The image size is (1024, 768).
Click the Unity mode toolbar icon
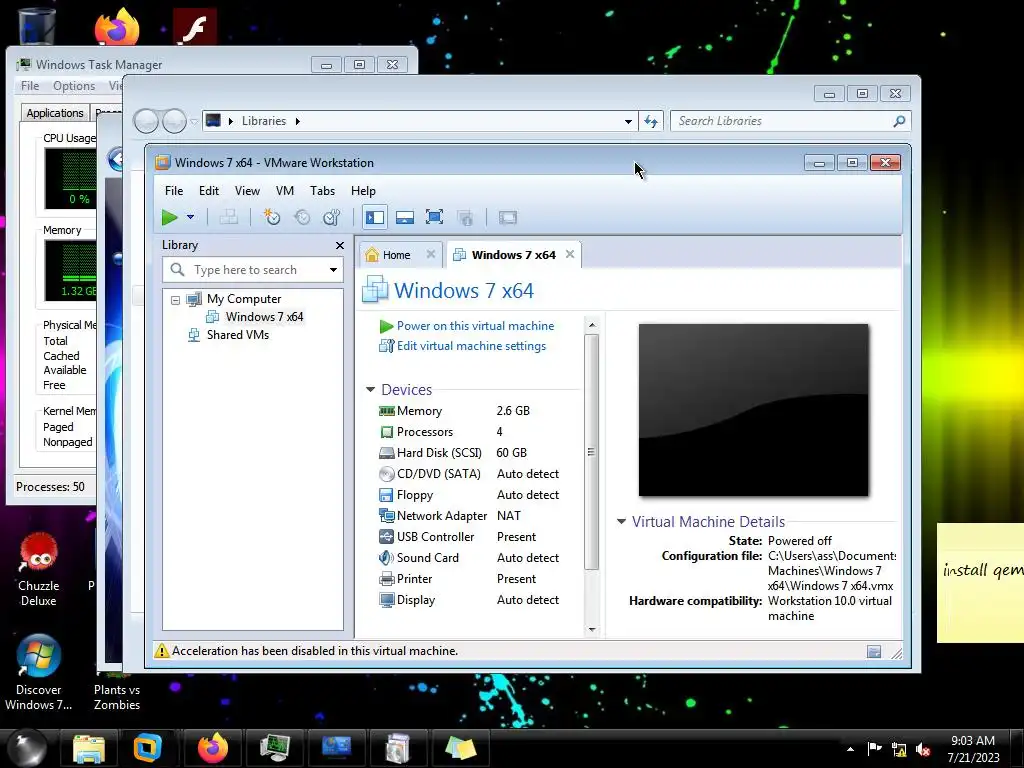(x=465, y=217)
